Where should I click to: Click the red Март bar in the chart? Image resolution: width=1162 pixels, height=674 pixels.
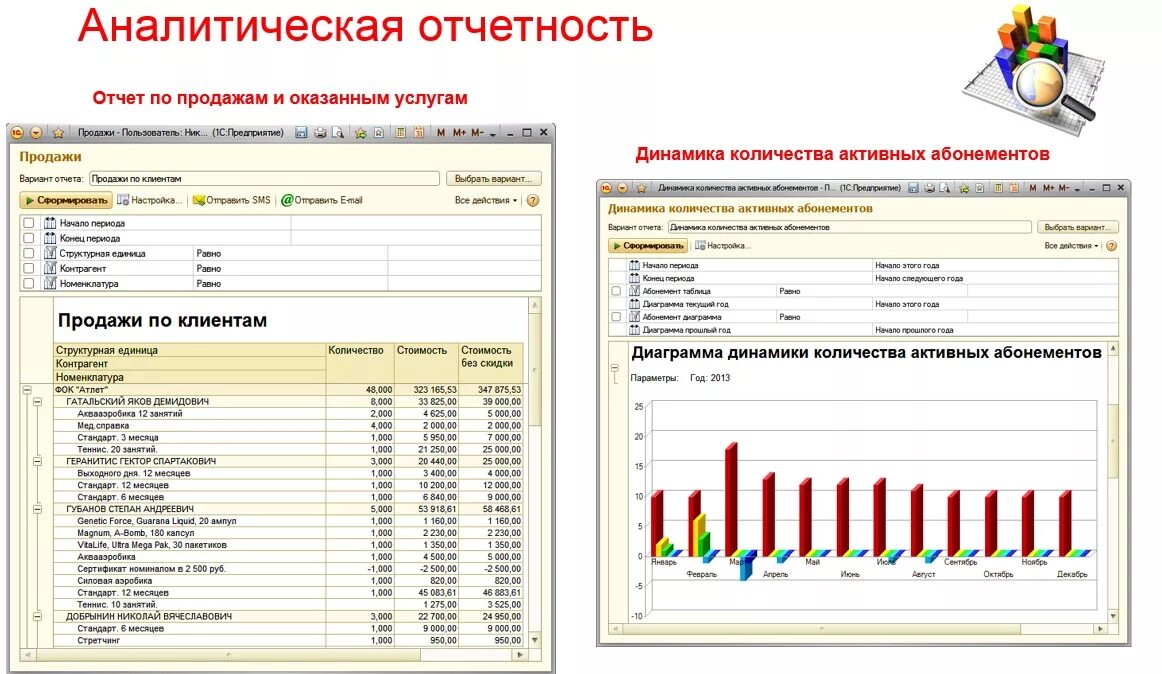[731, 500]
